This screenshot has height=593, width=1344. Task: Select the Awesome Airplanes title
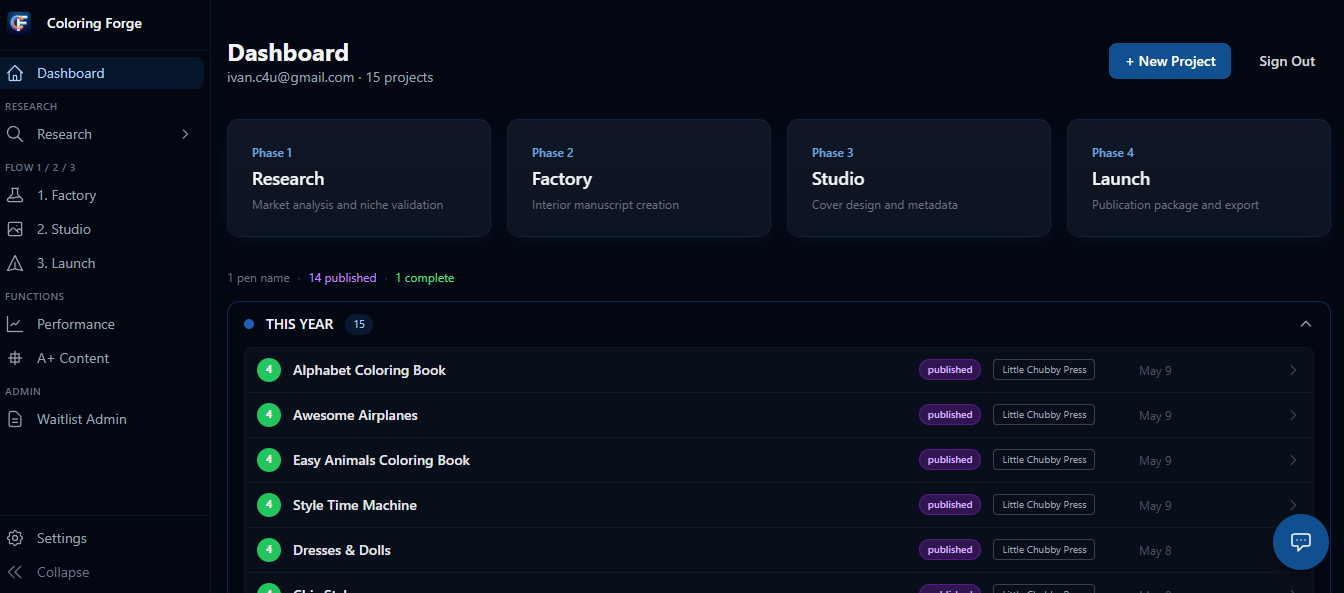[355, 415]
